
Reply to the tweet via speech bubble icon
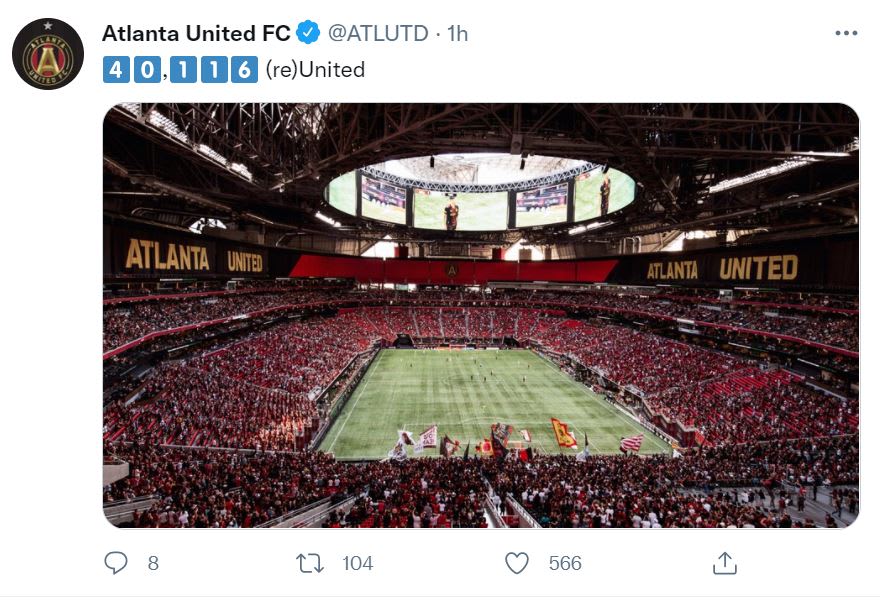[117, 563]
